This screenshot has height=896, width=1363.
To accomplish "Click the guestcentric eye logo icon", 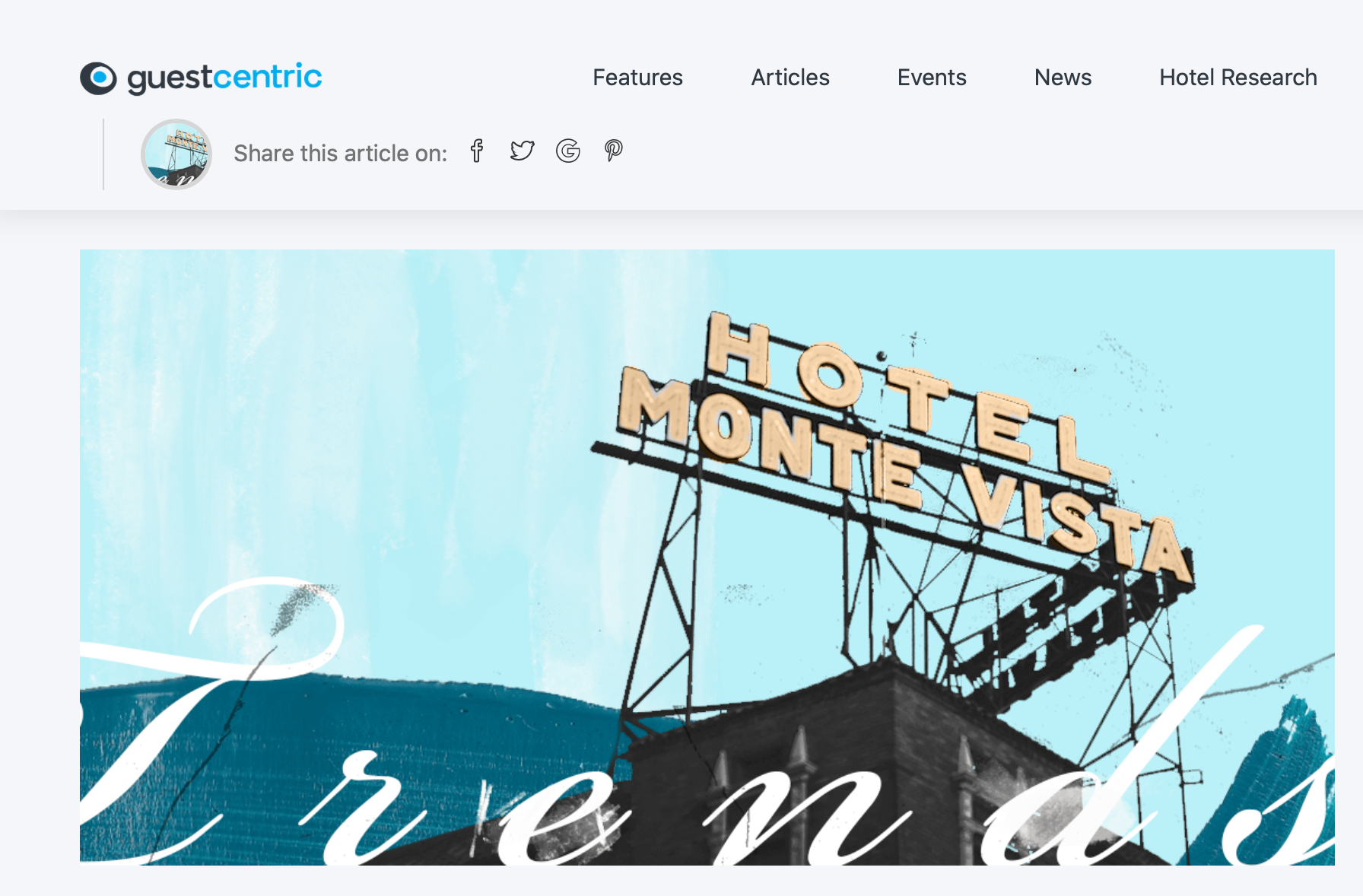I will (98, 78).
